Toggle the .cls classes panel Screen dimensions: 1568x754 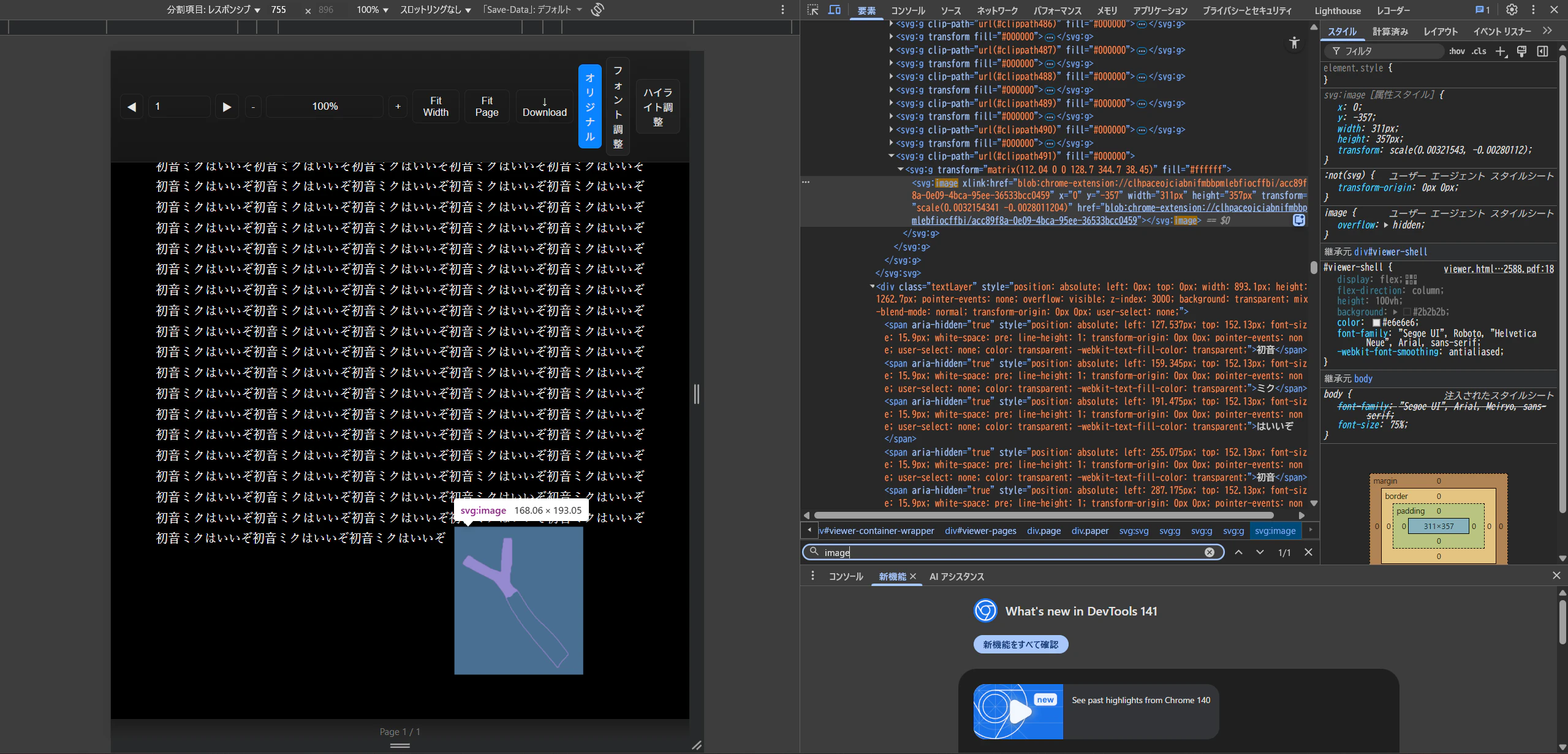coord(1479,51)
